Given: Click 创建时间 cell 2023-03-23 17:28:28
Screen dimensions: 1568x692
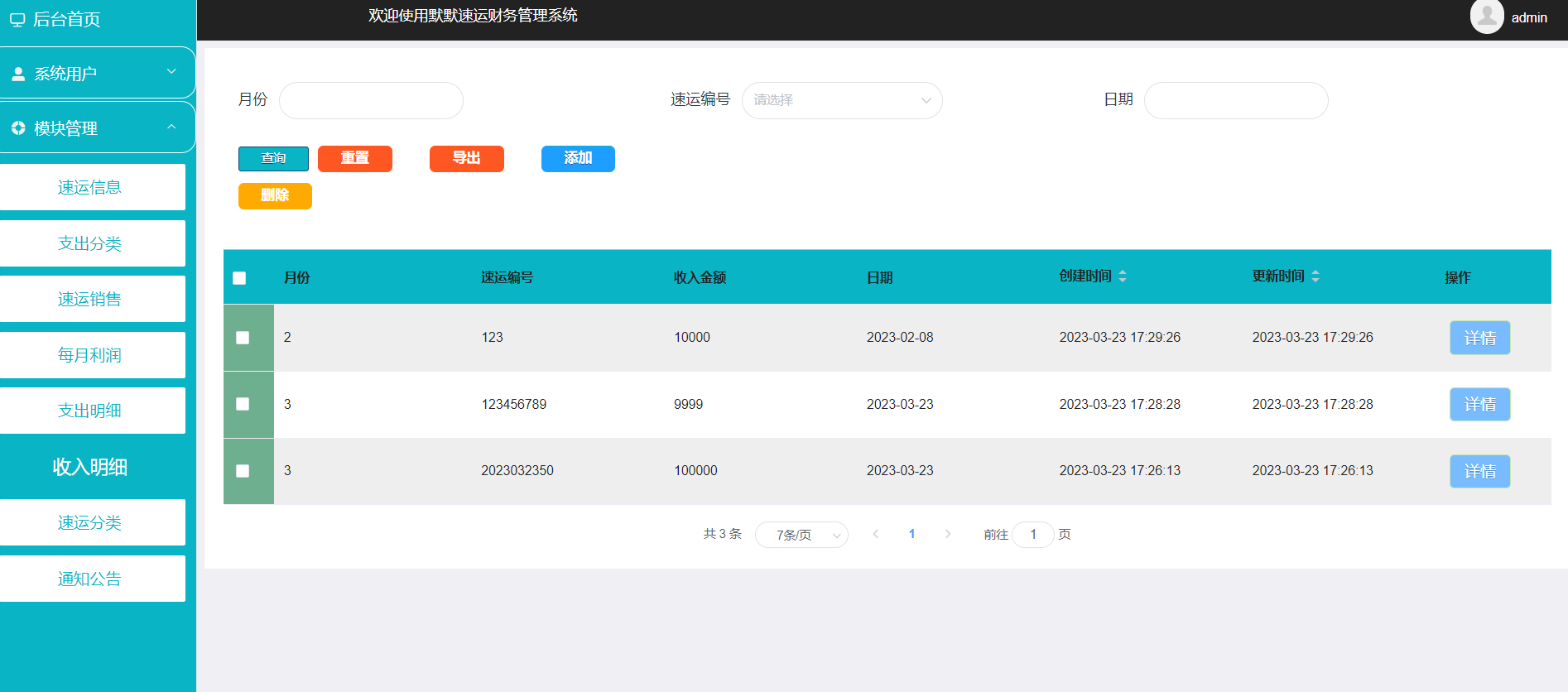Looking at the screenshot, I should (1120, 404).
